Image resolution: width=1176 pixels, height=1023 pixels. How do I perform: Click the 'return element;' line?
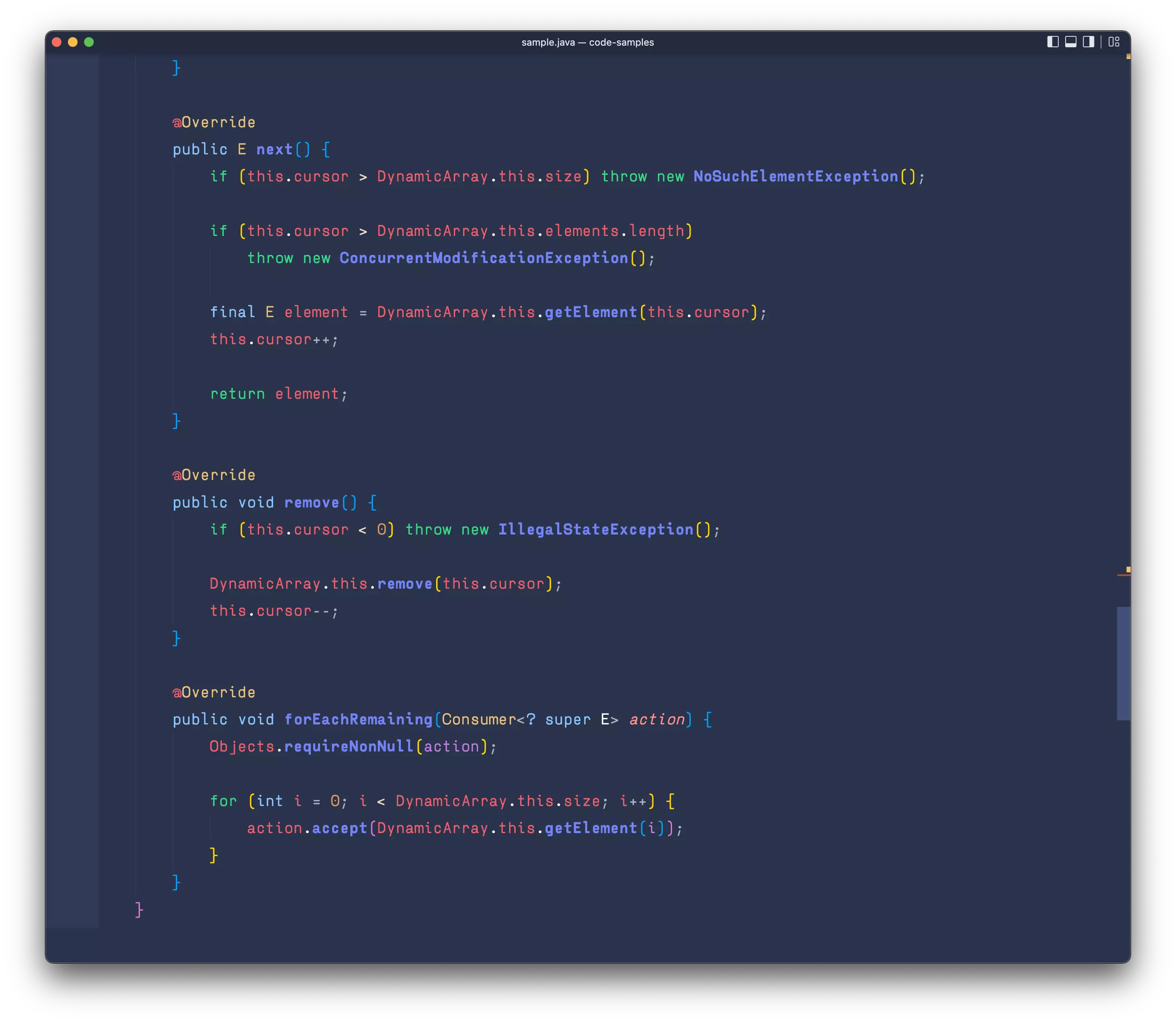[278, 394]
